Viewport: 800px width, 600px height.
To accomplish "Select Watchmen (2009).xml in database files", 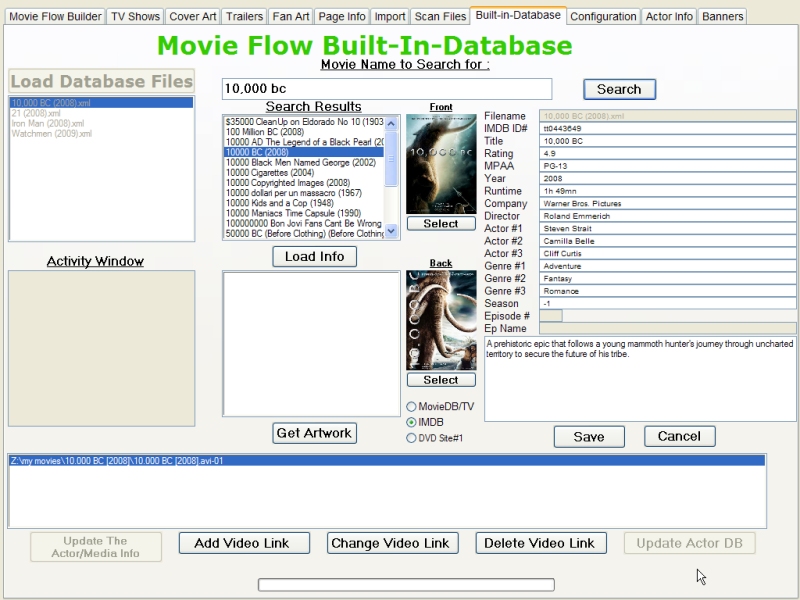I will (x=52, y=134).
